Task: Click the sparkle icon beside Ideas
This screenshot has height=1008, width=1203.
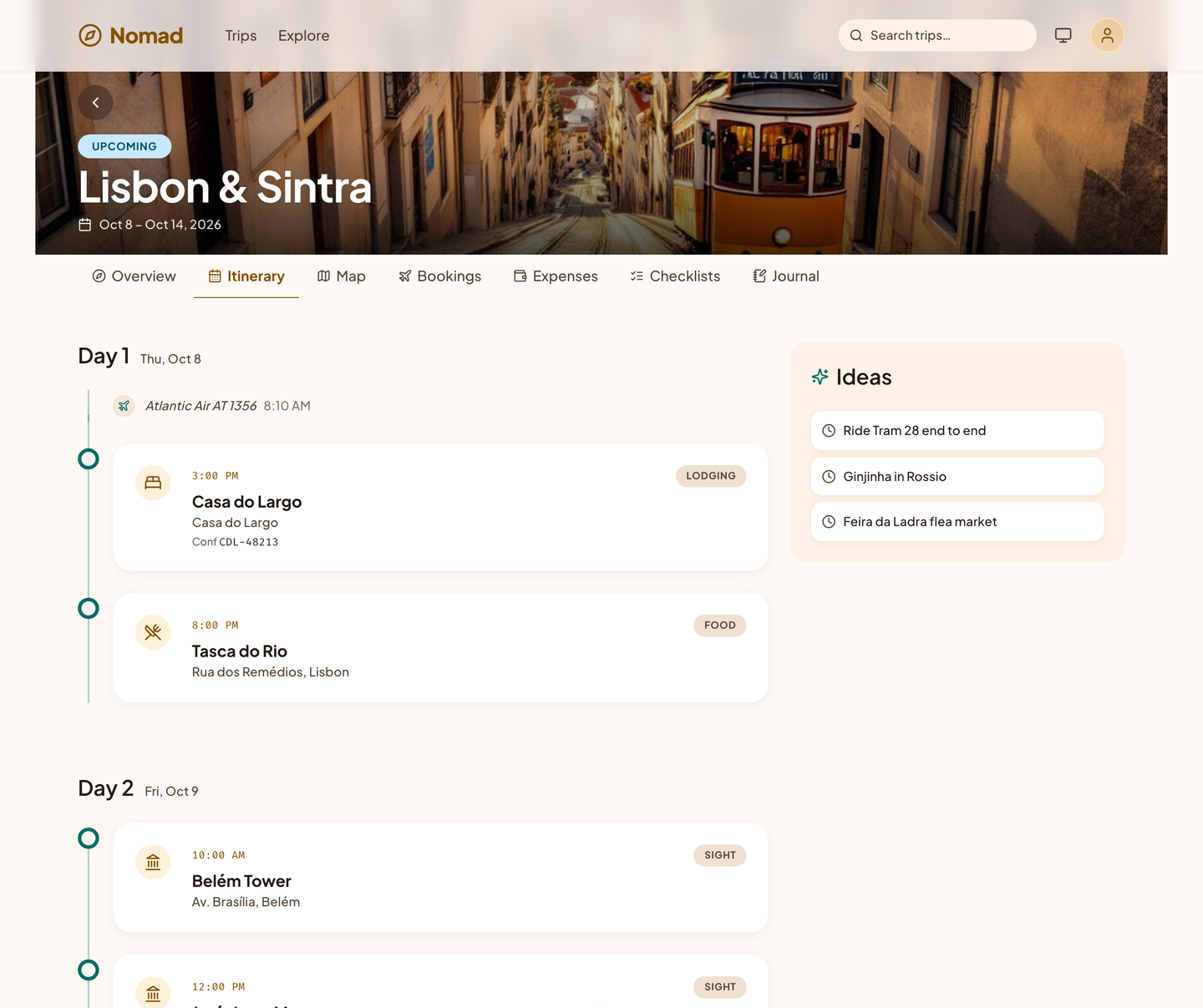Action: tap(820, 377)
